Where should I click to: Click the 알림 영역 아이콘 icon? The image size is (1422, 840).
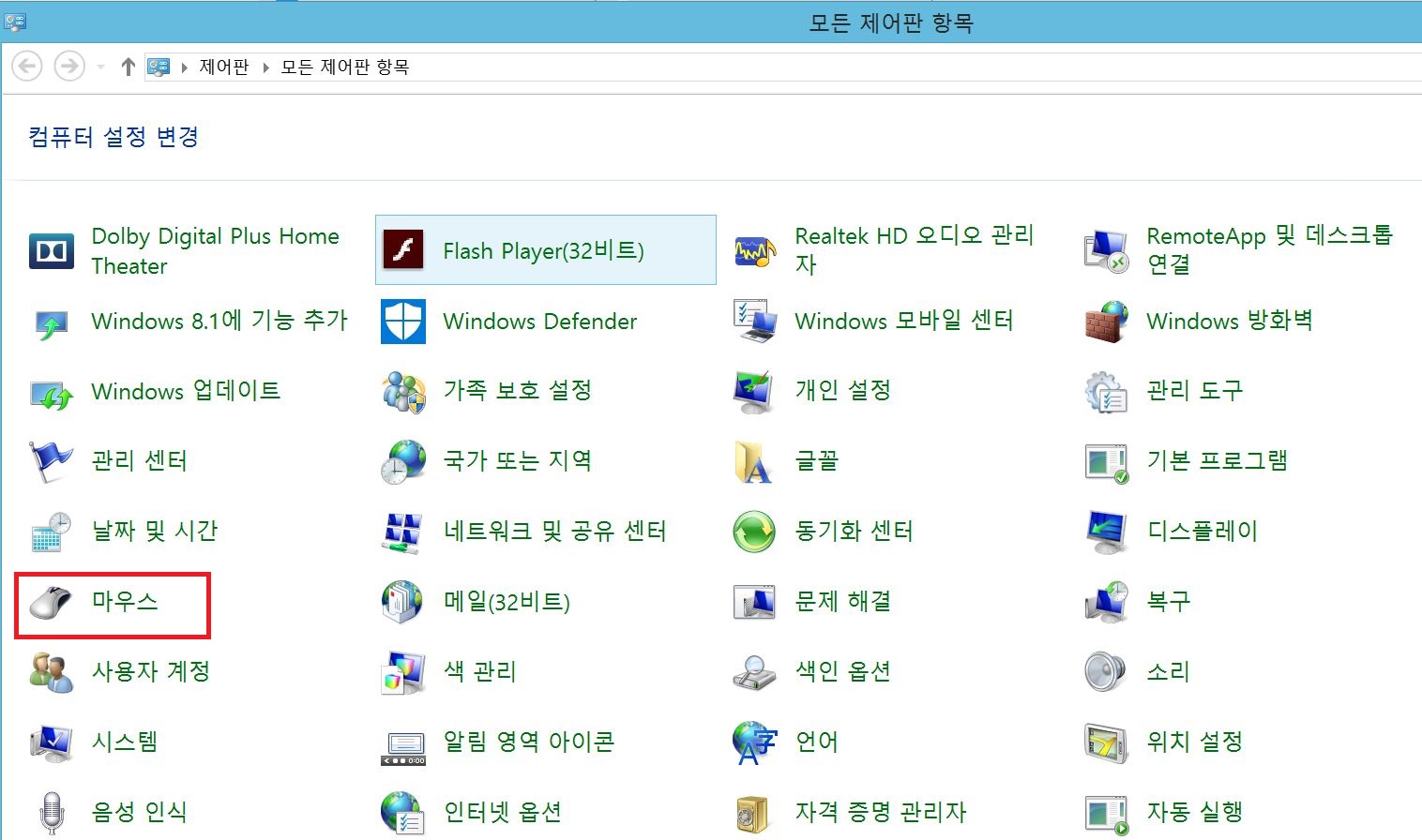tap(403, 747)
